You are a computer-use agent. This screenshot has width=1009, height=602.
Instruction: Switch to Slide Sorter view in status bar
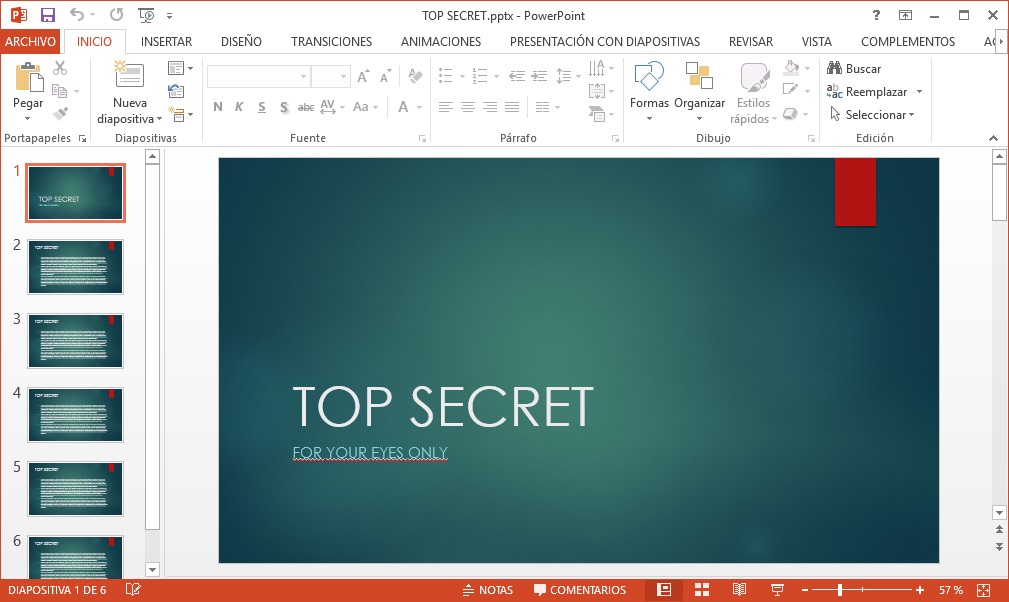702,590
